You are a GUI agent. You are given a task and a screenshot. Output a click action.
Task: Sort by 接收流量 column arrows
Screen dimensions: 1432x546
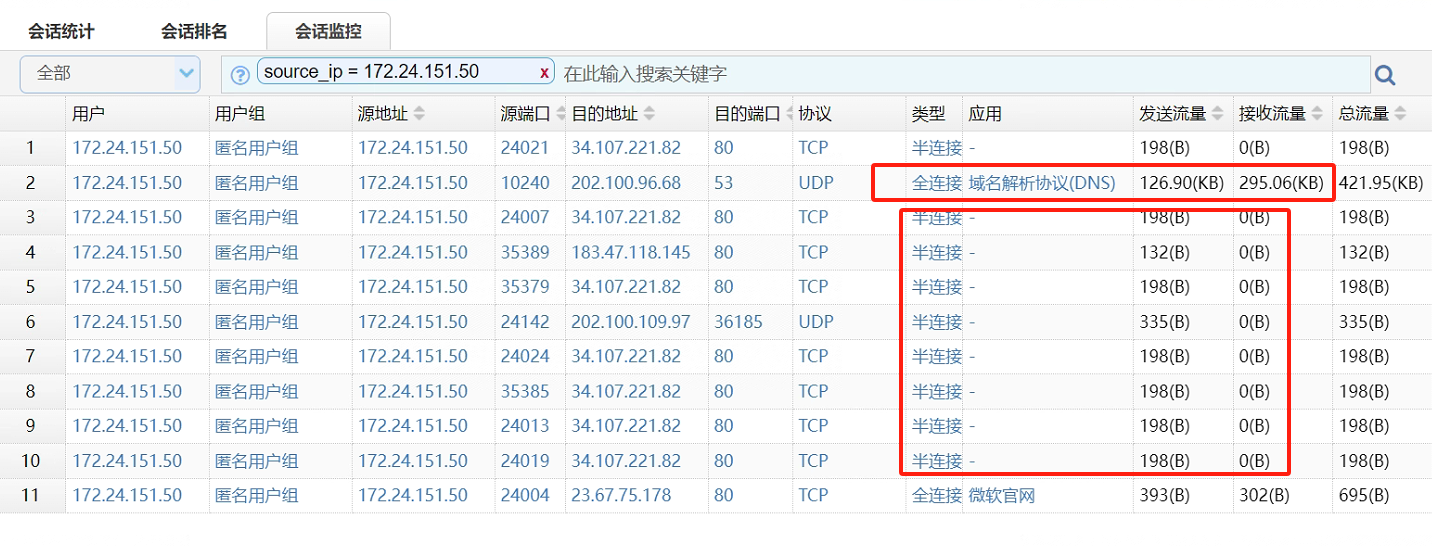click(1317, 114)
